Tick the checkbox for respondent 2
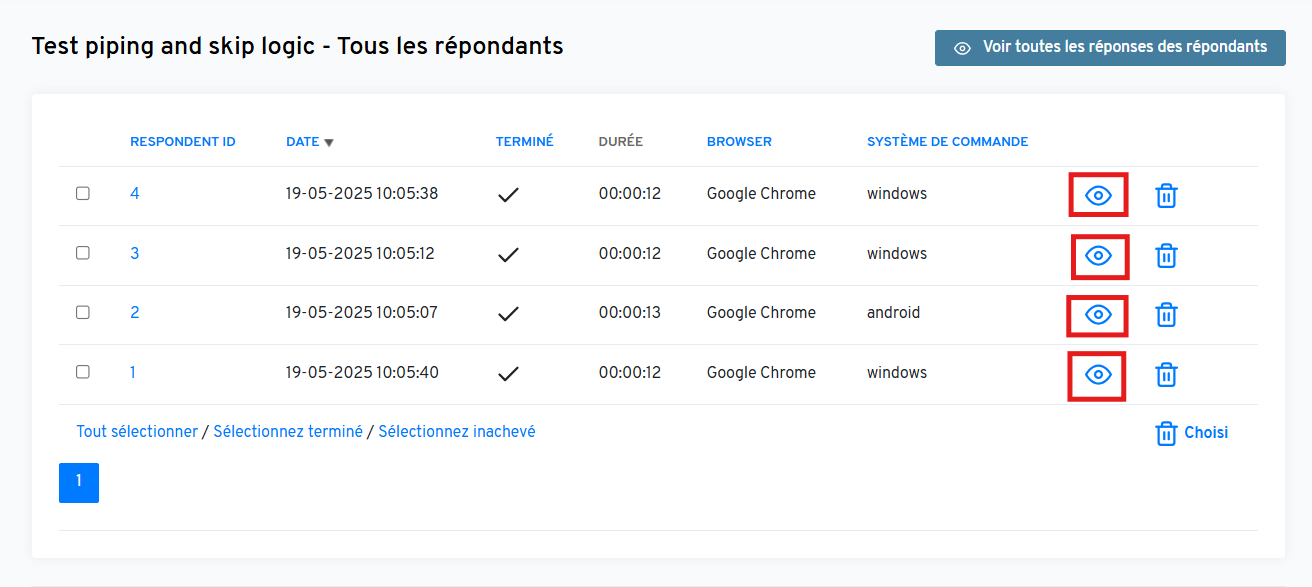The width and height of the screenshot is (1312, 587). (83, 312)
